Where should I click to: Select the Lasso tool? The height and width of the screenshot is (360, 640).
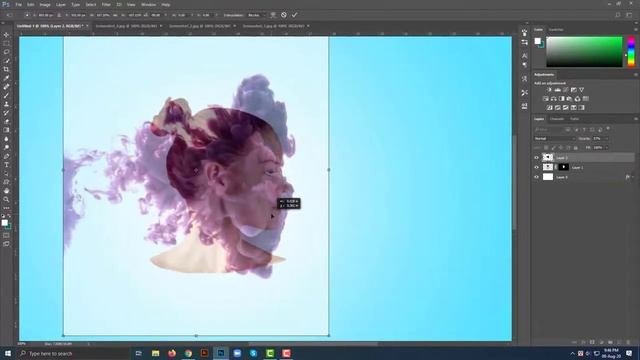tap(6, 52)
